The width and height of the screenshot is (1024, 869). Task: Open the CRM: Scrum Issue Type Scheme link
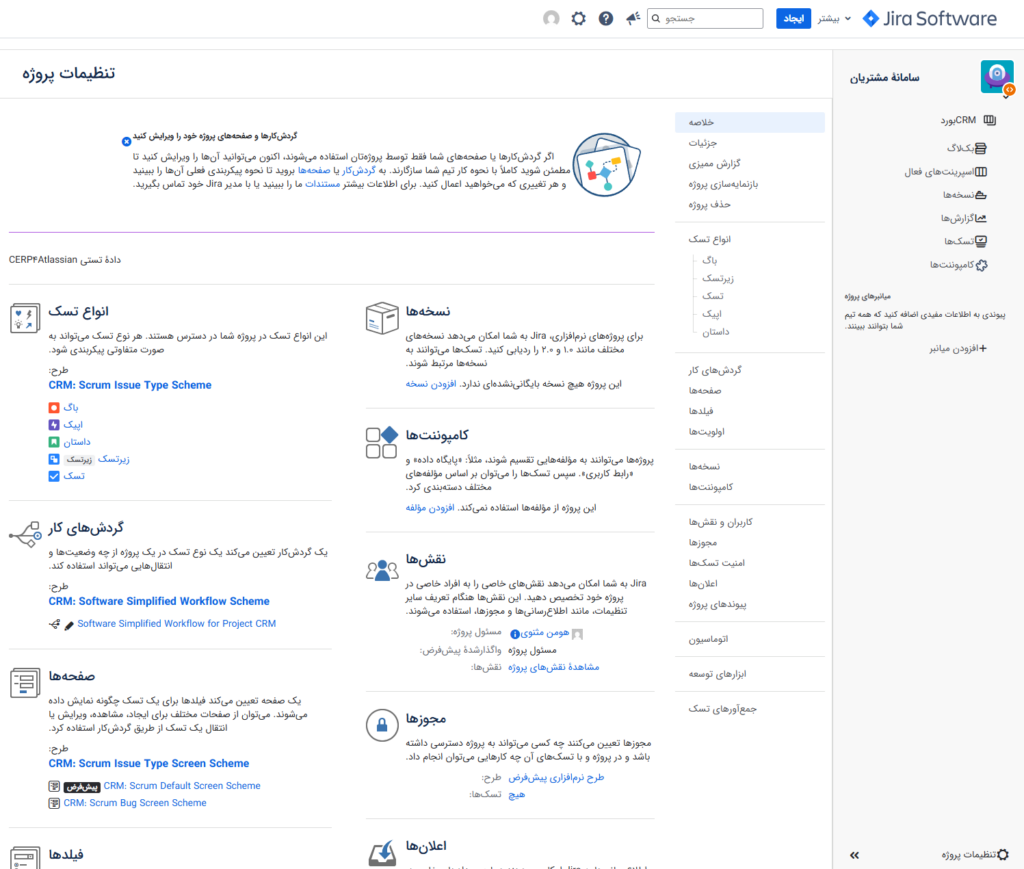coord(130,385)
